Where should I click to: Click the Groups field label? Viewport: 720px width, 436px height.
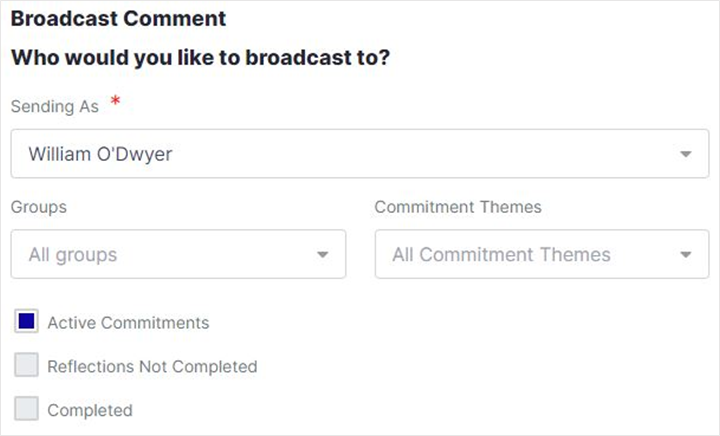39,207
